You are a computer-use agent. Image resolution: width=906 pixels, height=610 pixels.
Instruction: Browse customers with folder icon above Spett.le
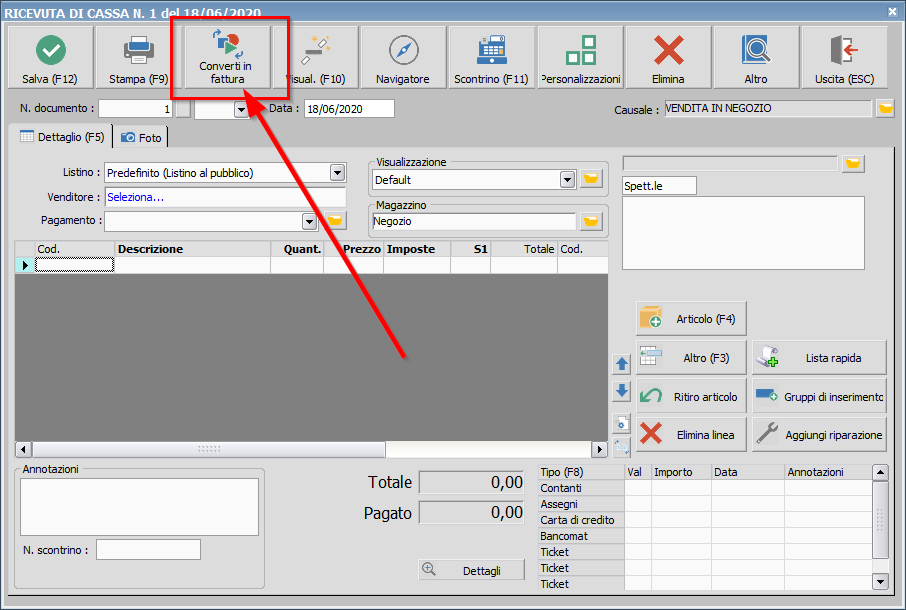click(853, 163)
